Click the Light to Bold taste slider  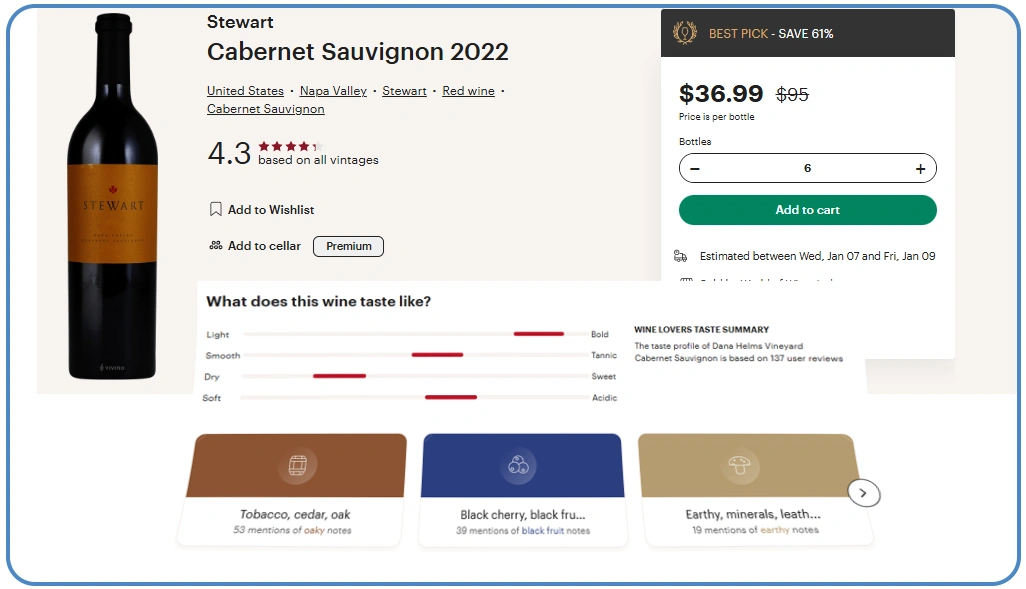point(416,334)
